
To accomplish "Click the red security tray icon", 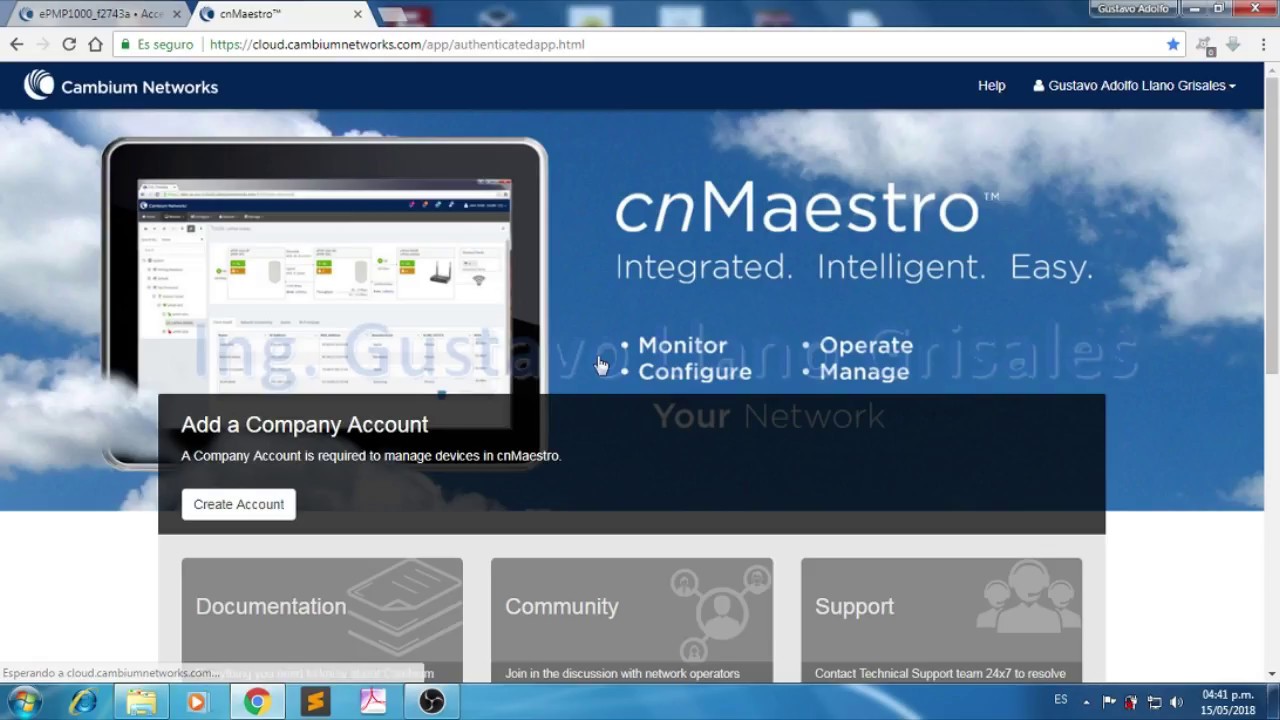I will pos(1131,702).
